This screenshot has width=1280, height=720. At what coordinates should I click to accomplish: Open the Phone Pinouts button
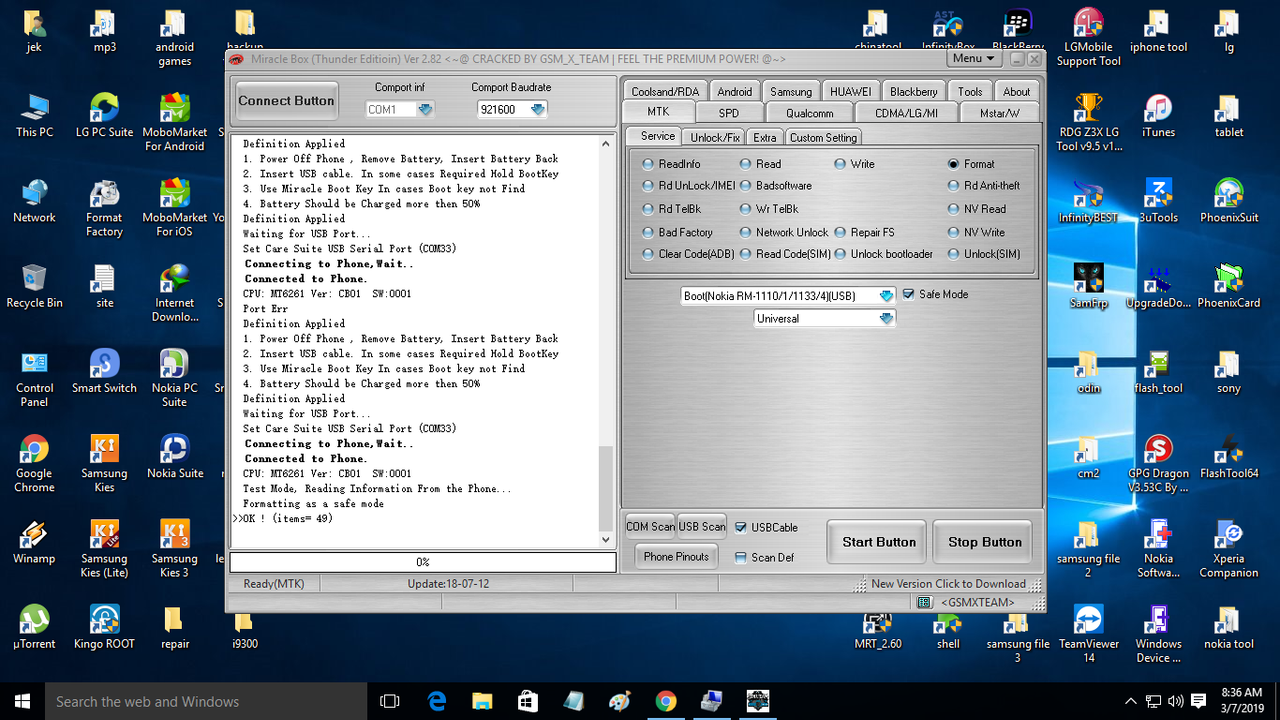point(676,556)
